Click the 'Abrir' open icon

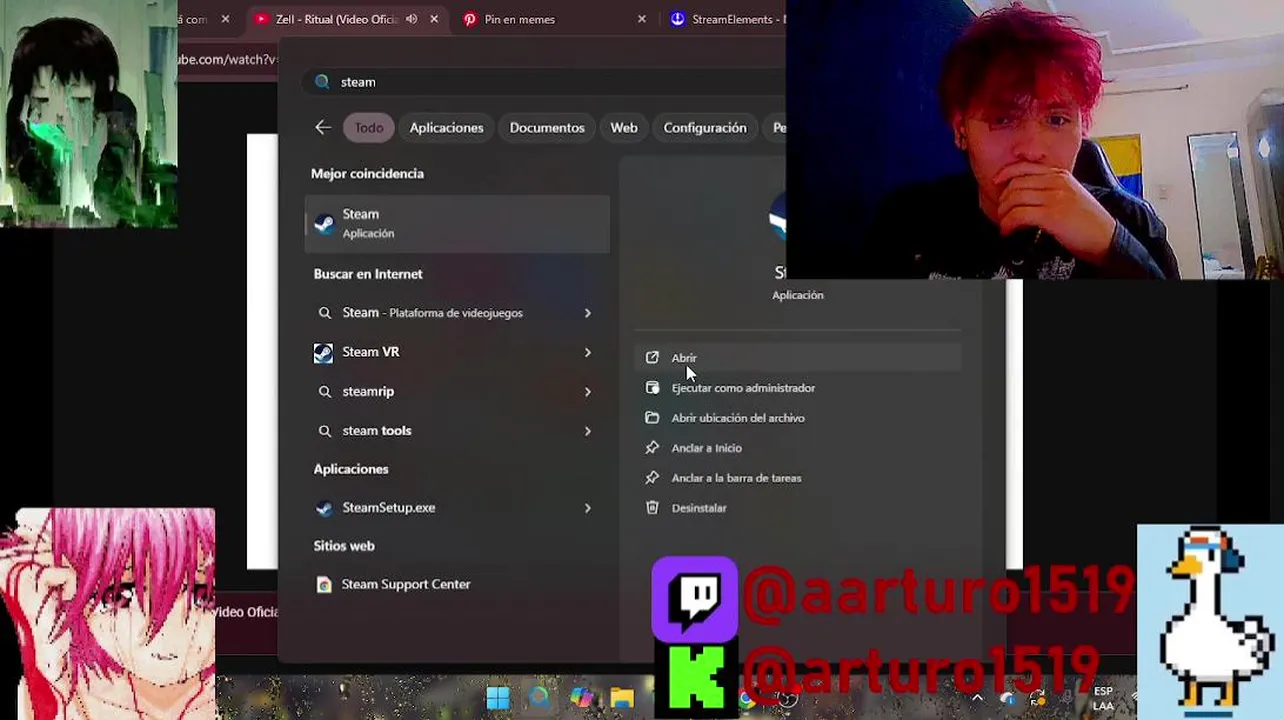click(x=652, y=358)
